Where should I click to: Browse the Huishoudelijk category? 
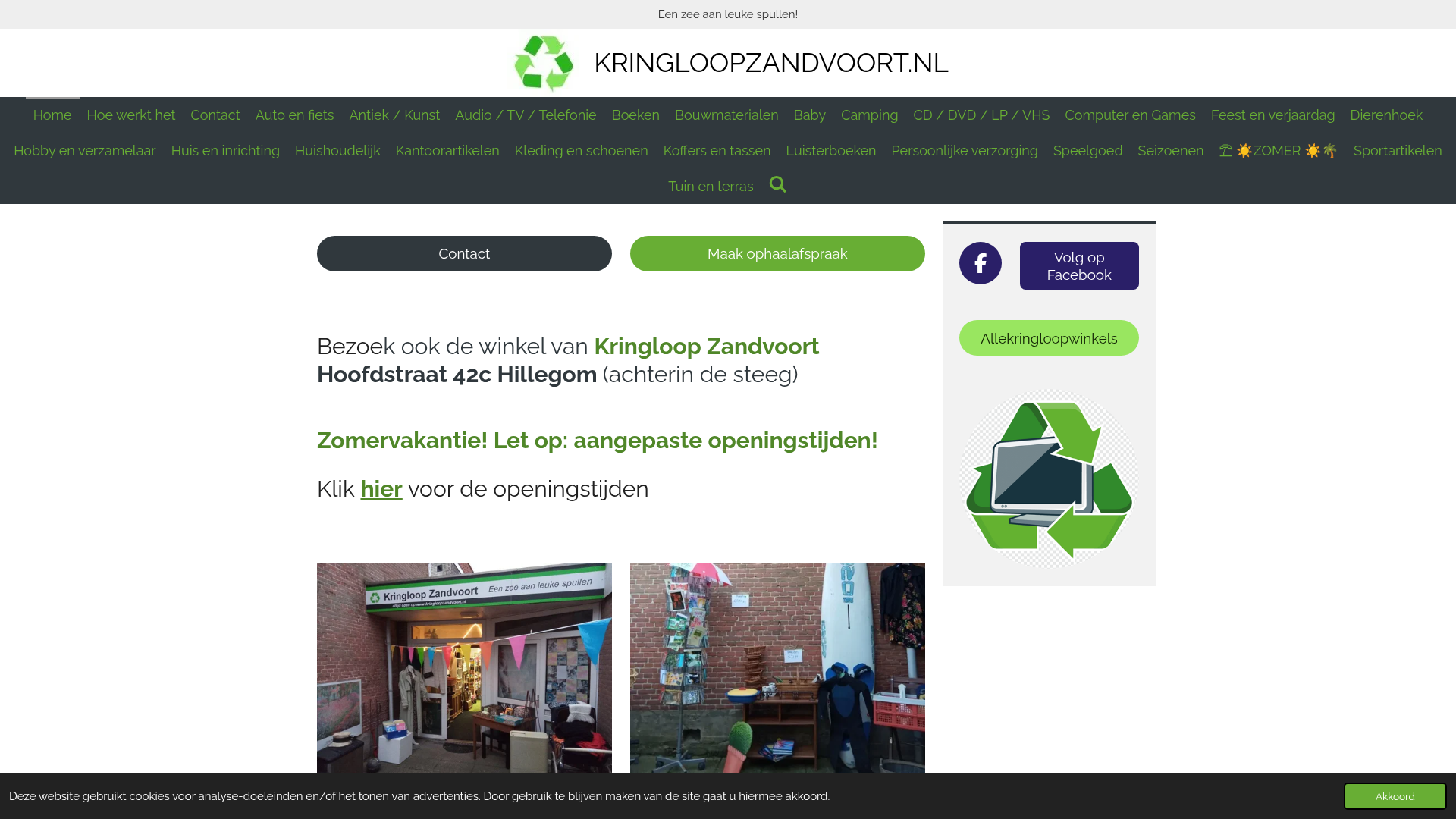tap(337, 151)
